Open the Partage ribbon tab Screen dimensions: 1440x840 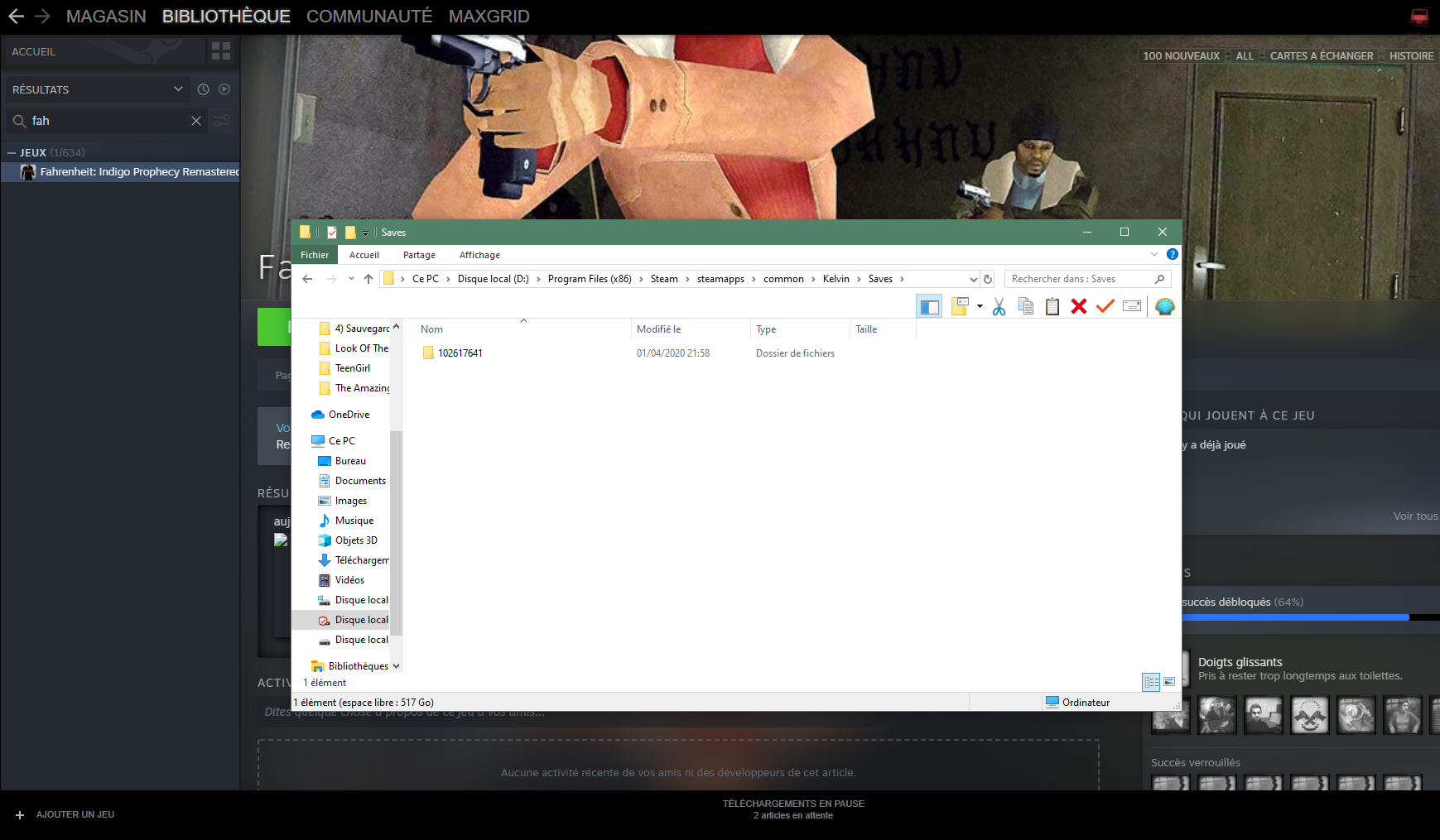click(419, 255)
